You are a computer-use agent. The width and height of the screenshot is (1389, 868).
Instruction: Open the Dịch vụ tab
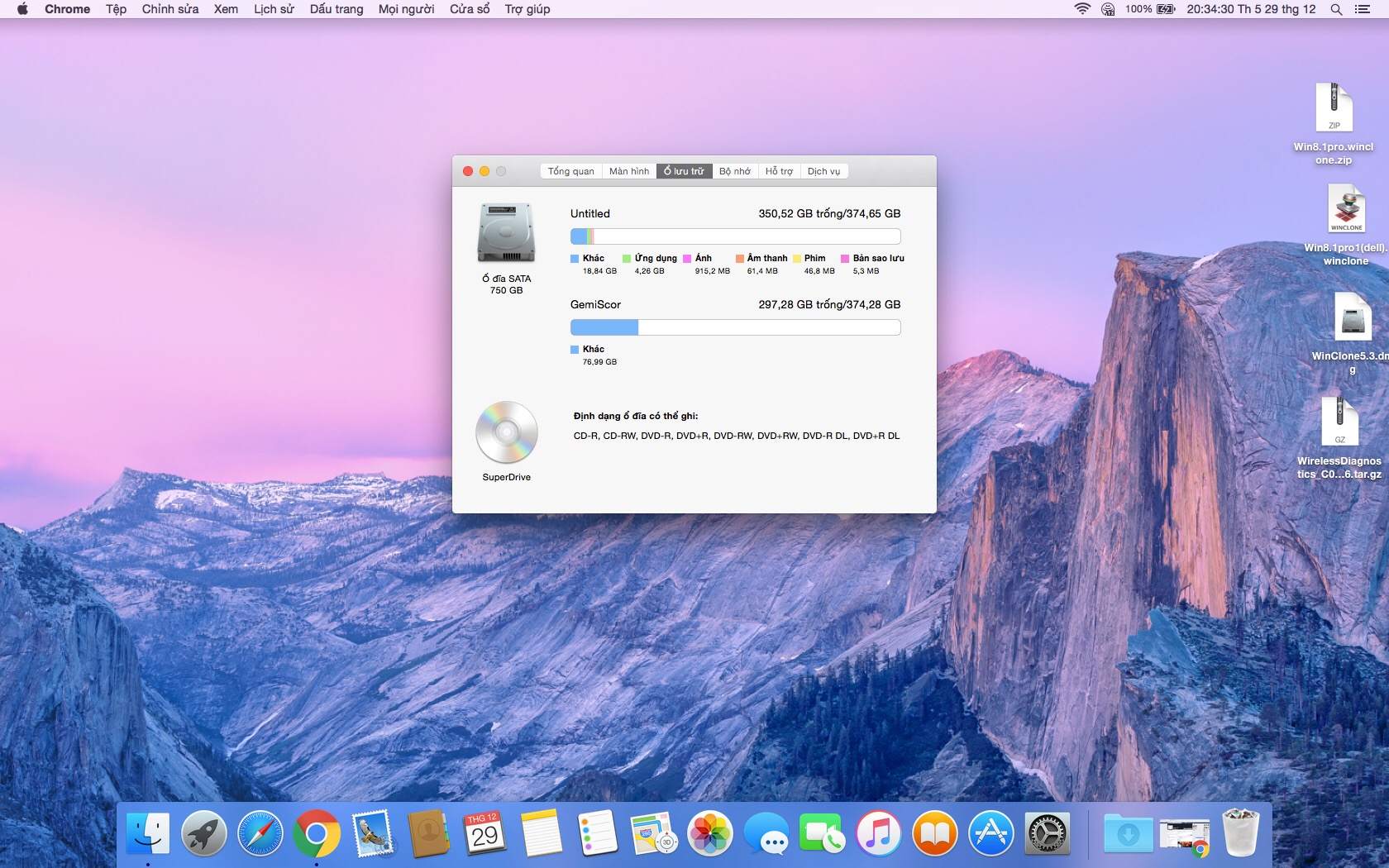tap(823, 171)
